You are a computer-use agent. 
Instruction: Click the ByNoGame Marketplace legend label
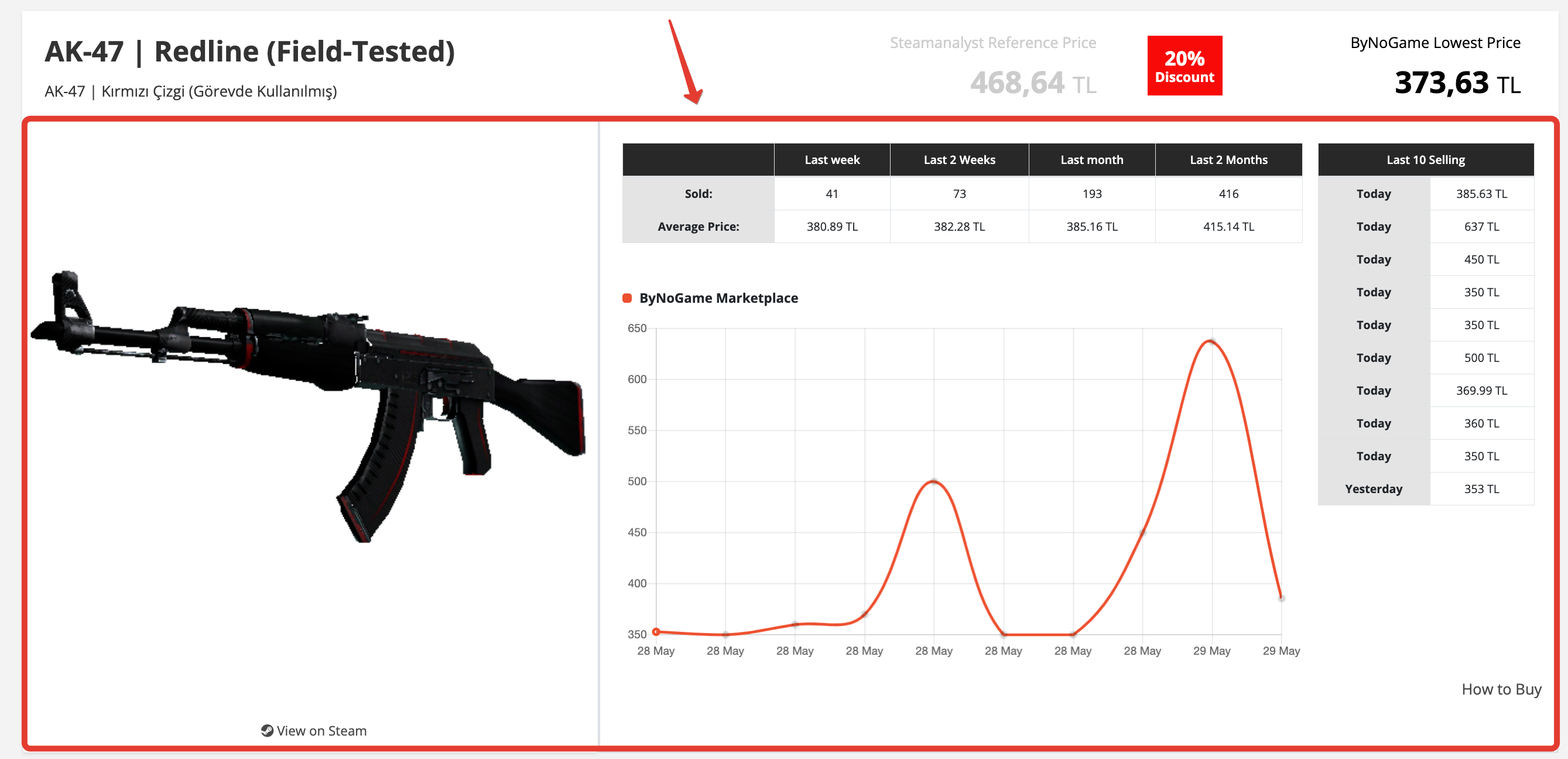[718, 298]
